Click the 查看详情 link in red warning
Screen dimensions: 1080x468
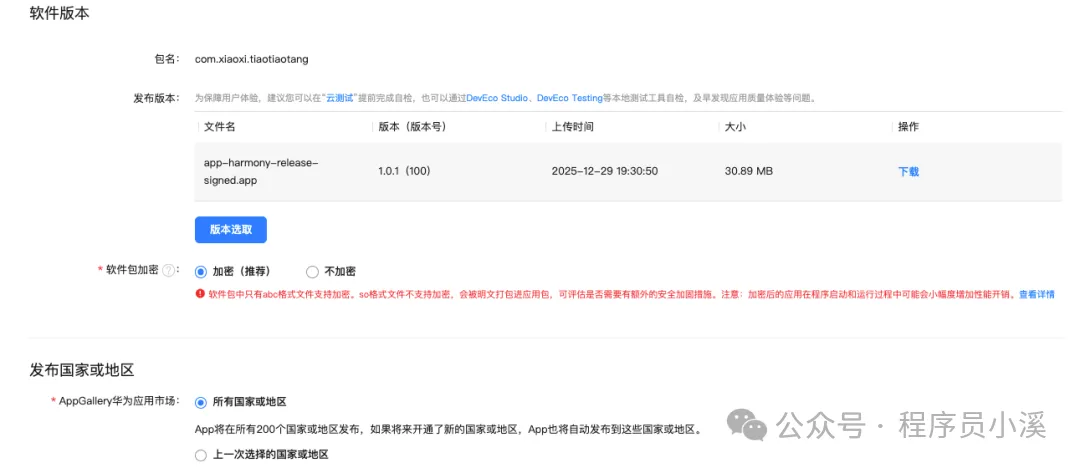click(x=1037, y=294)
